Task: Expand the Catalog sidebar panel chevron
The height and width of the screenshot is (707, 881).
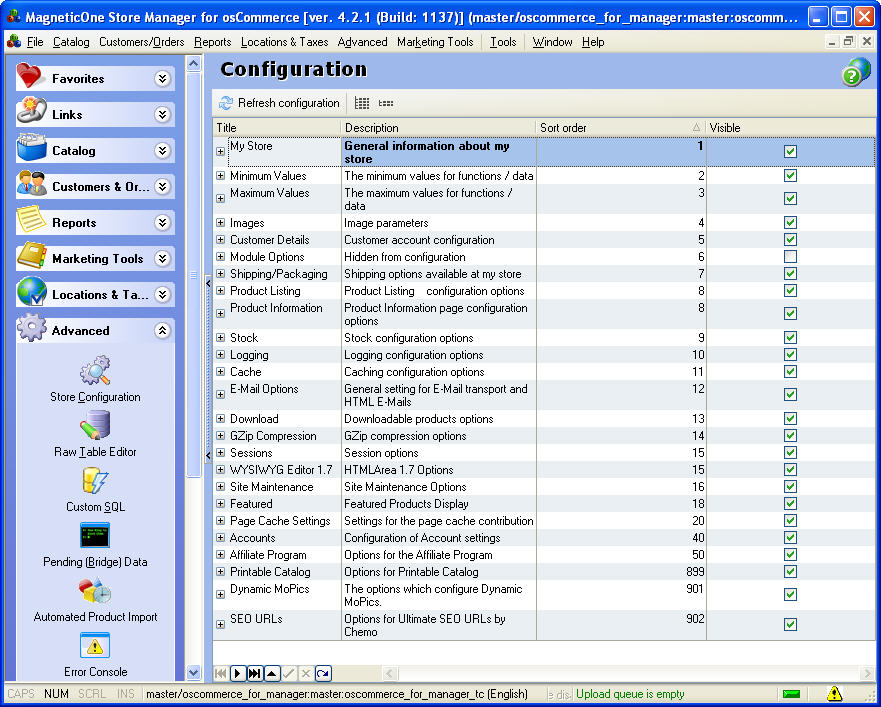Action: [x=162, y=150]
